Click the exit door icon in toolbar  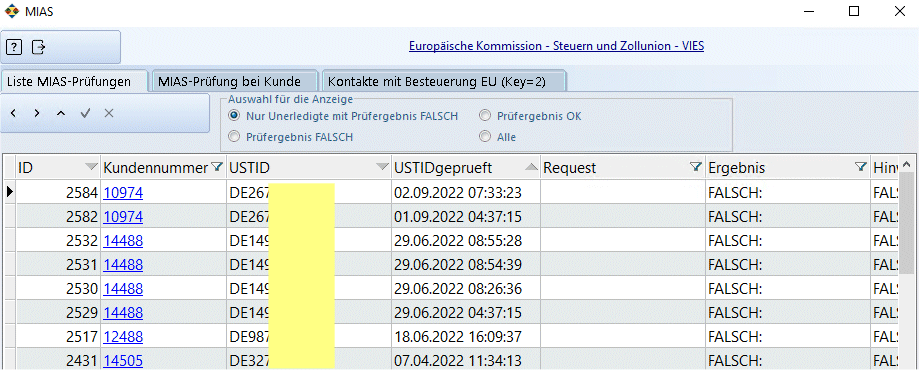[x=38, y=47]
